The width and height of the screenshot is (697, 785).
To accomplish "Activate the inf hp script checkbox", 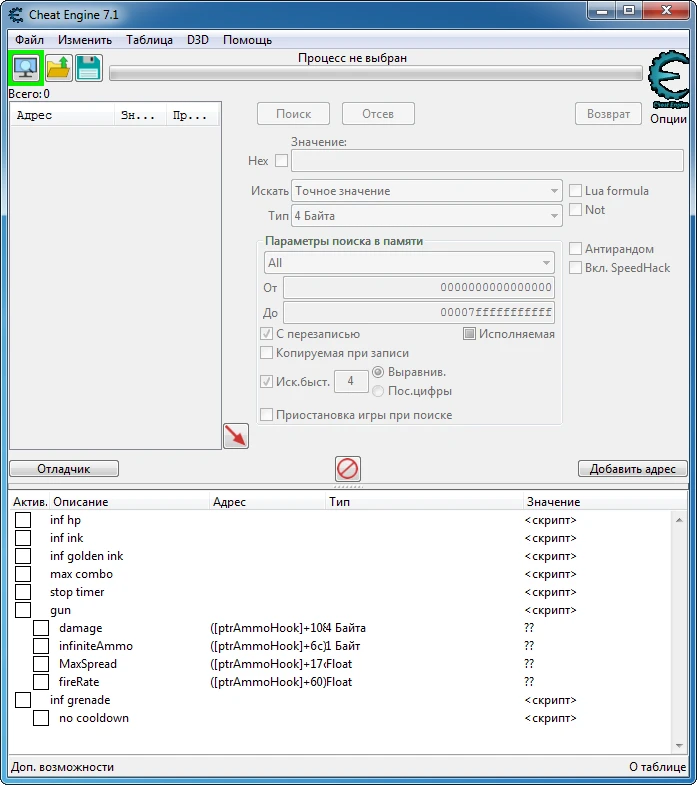I will (23, 520).
